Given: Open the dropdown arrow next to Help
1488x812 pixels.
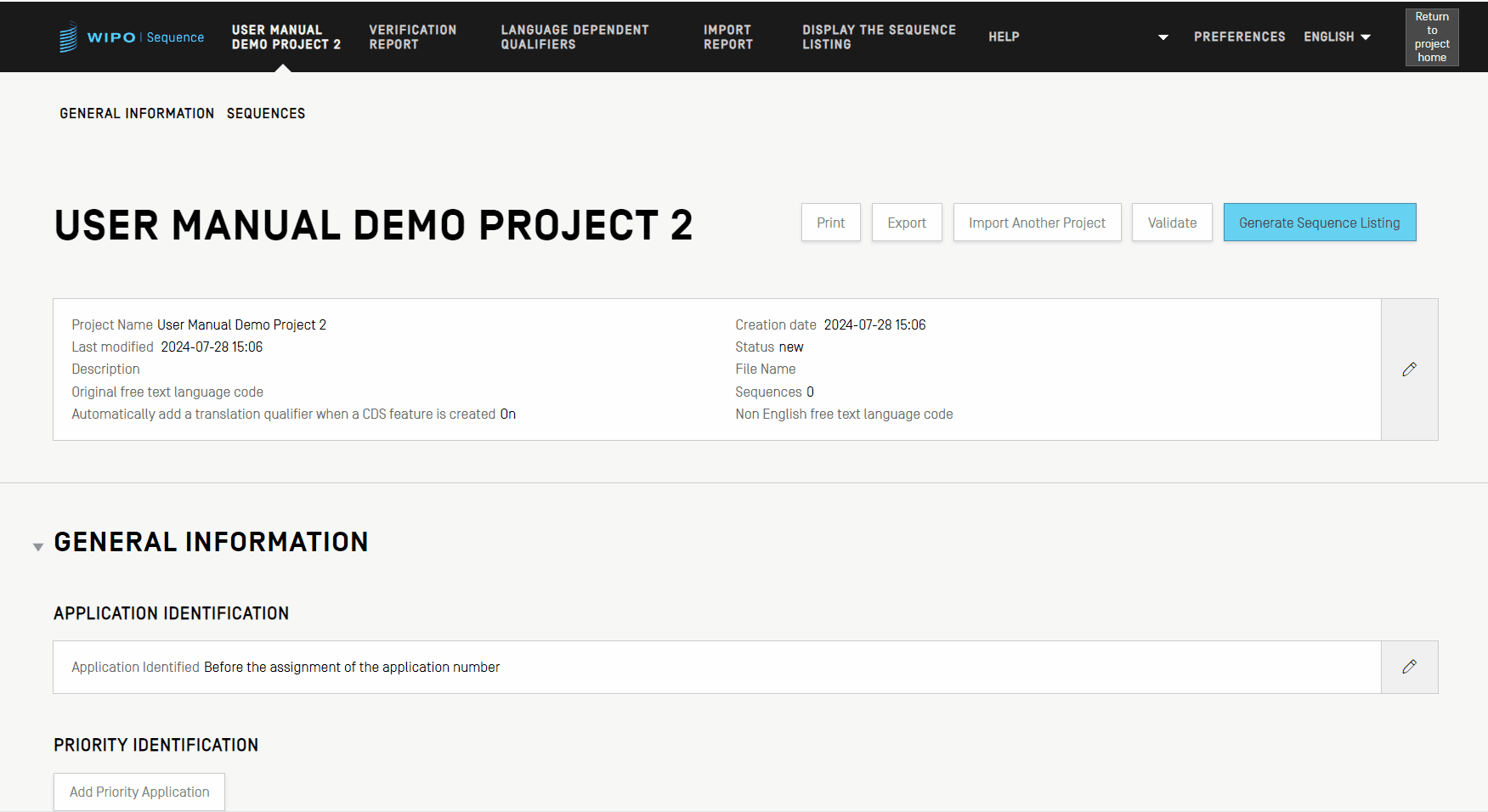Looking at the screenshot, I should [x=1163, y=37].
